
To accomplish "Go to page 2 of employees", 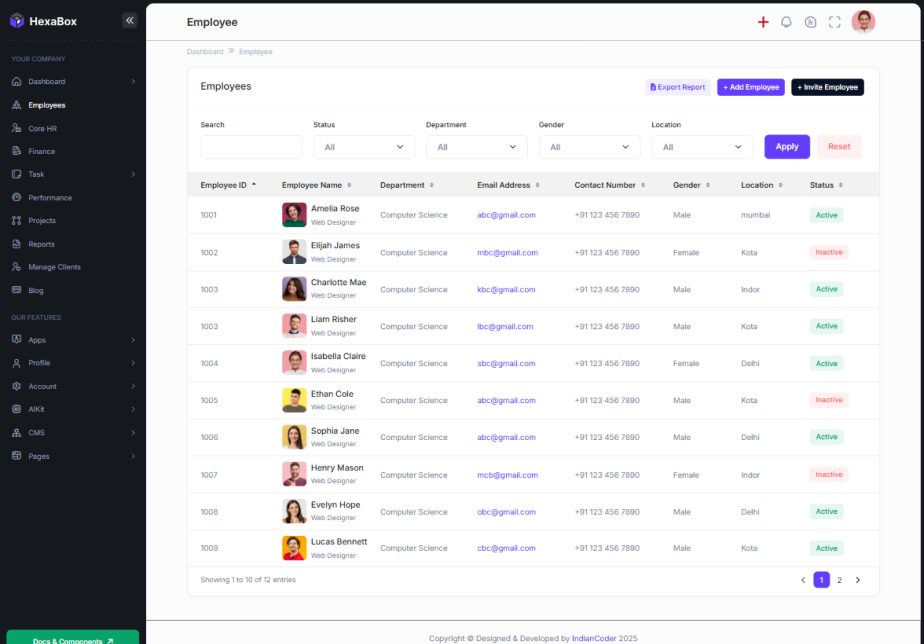I will pos(839,580).
